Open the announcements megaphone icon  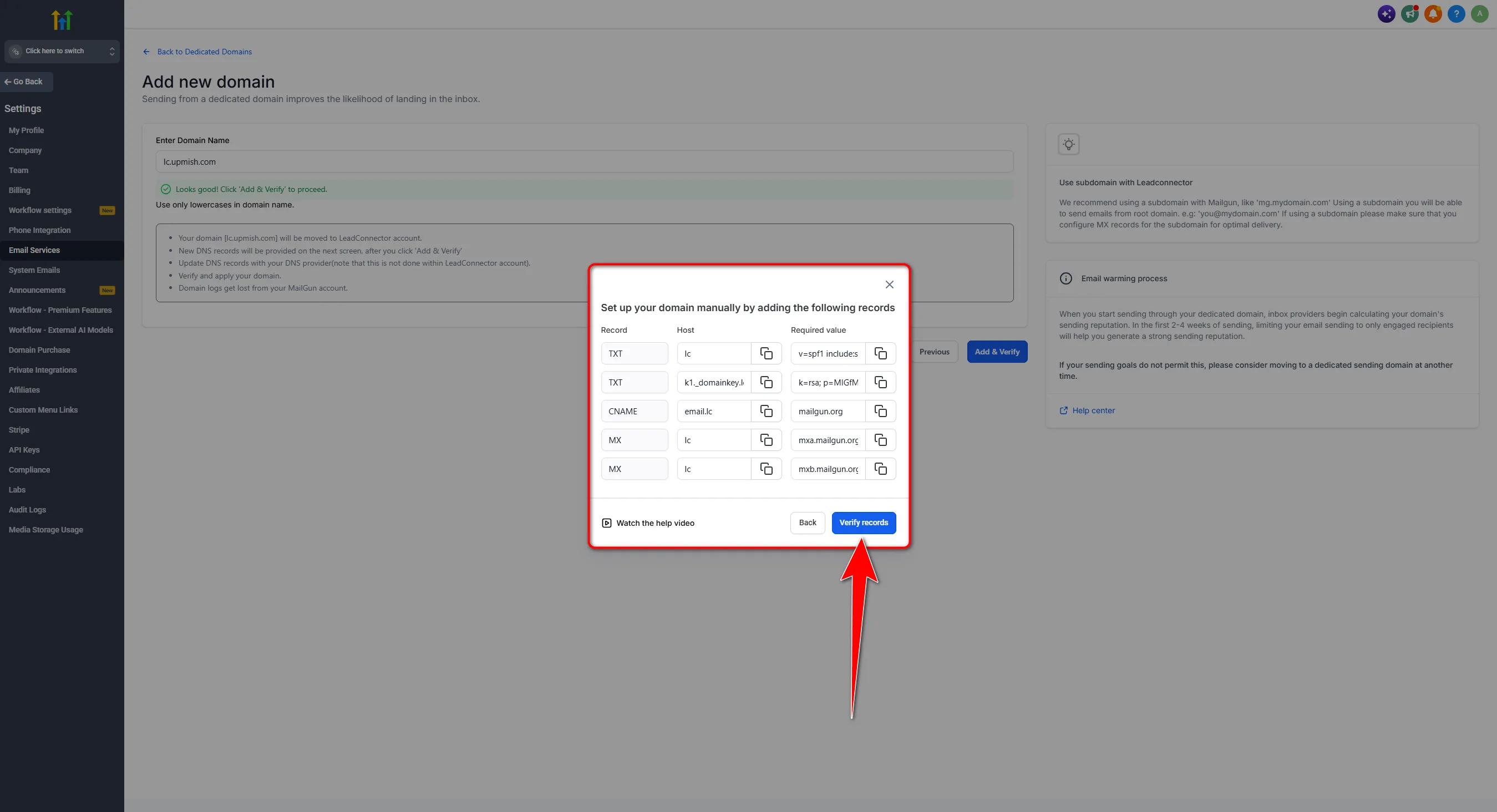pyautogui.click(x=1409, y=14)
